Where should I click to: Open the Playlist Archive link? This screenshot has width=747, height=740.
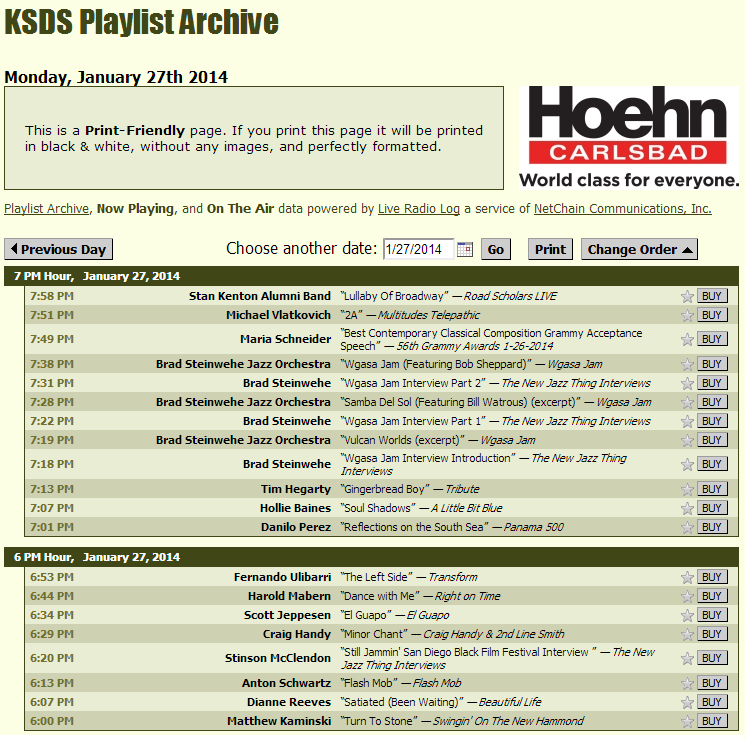[47, 209]
